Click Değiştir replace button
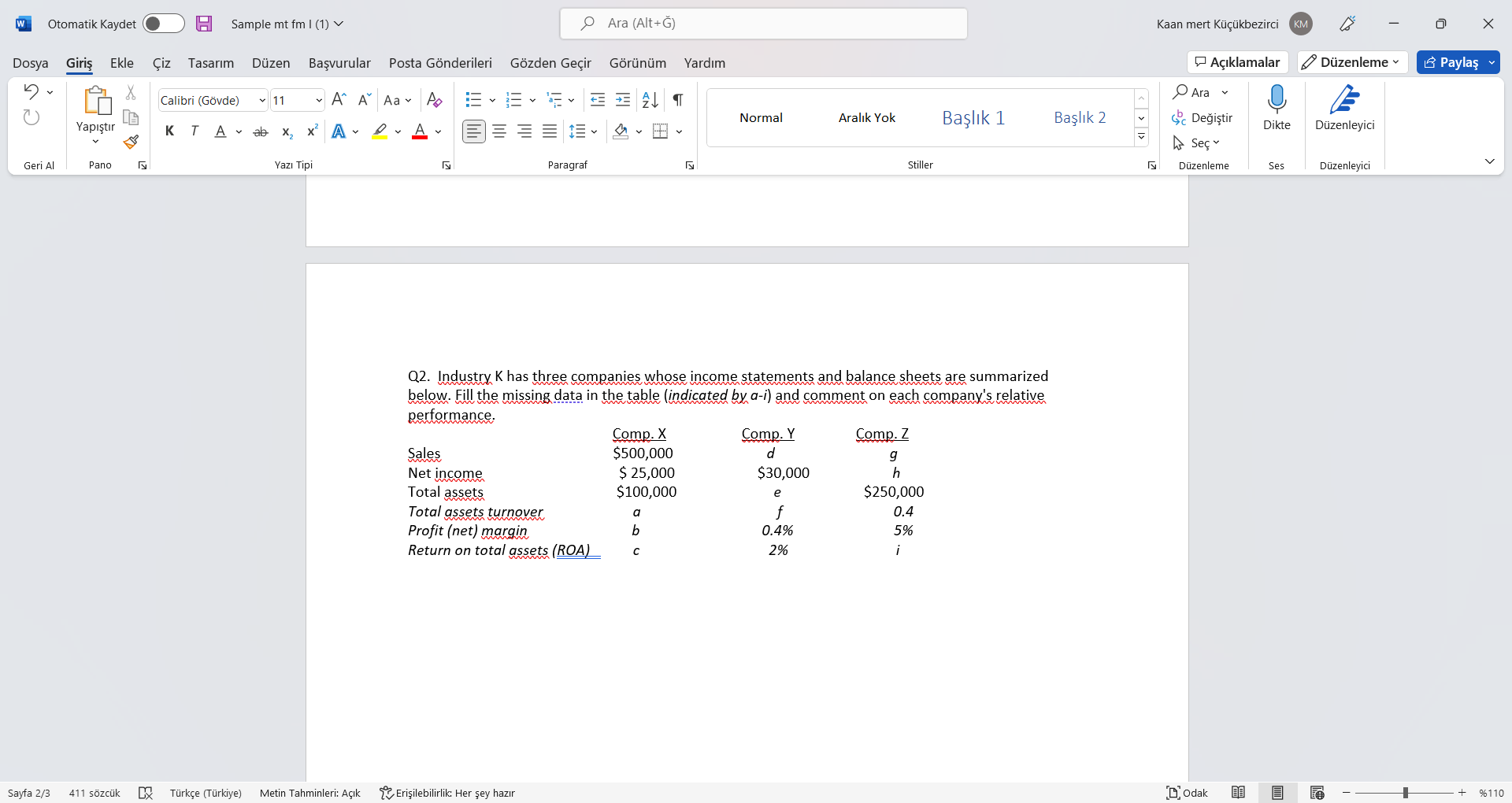The width and height of the screenshot is (1512, 803). (x=1202, y=117)
